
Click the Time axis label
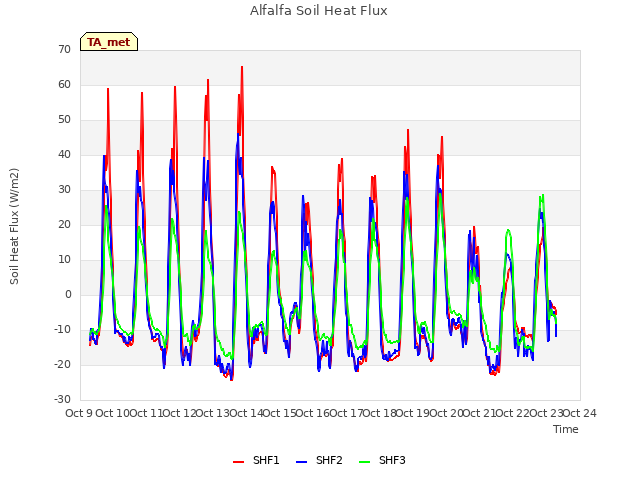pyautogui.click(x=566, y=429)
